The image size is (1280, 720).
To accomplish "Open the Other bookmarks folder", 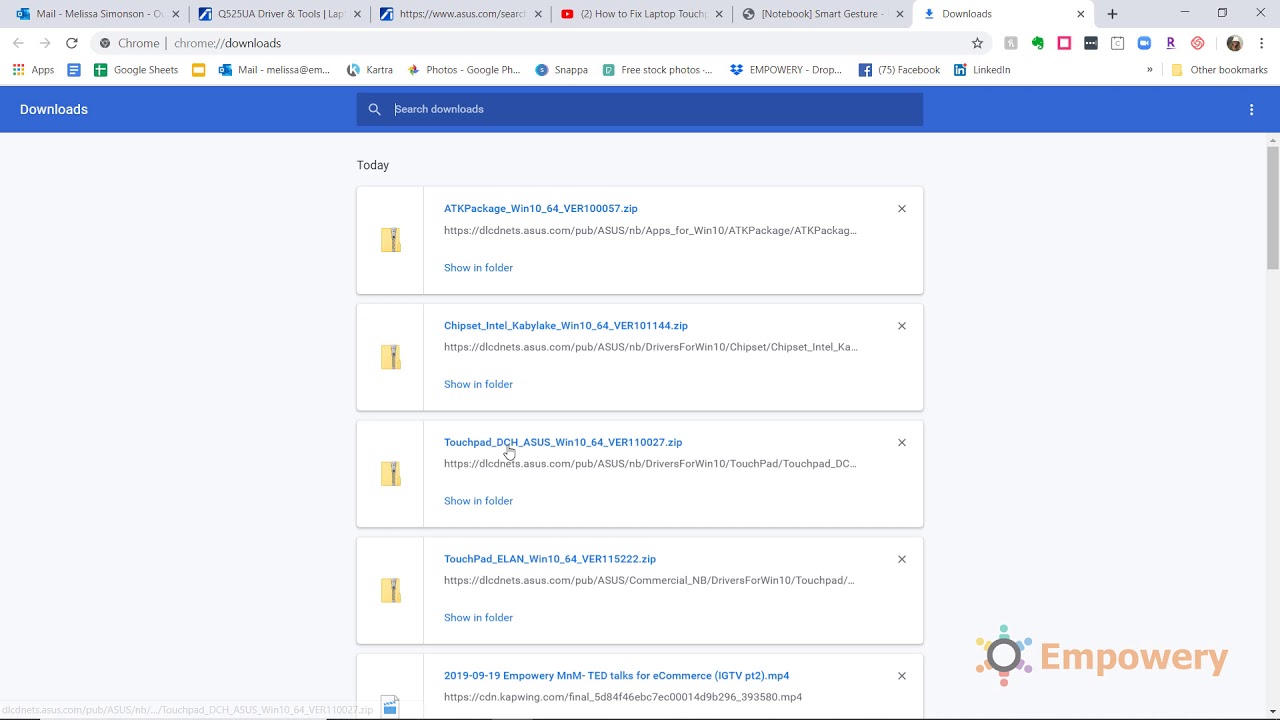I will pyautogui.click(x=1219, y=70).
